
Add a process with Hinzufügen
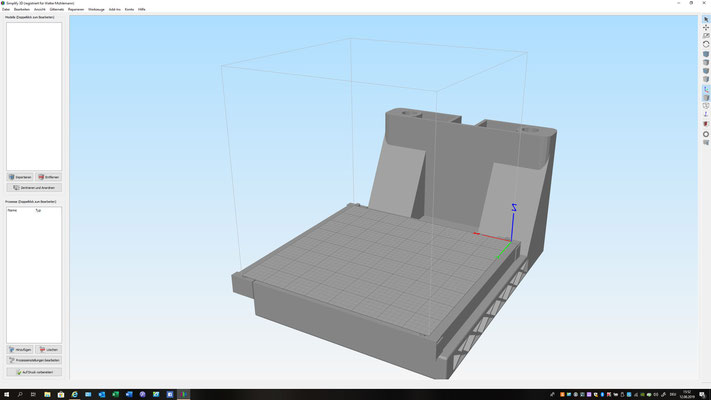coord(19,349)
